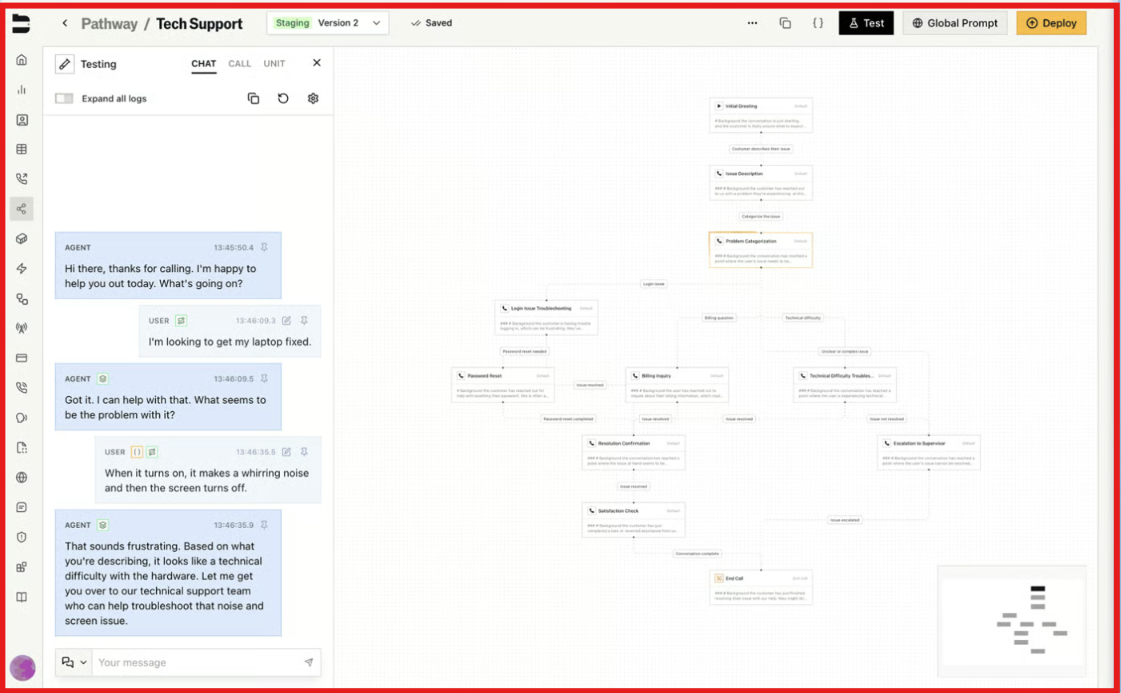The image size is (1121, 693).
Task: Open the chat mode dropdown beside message box
Action: (74, 662)
